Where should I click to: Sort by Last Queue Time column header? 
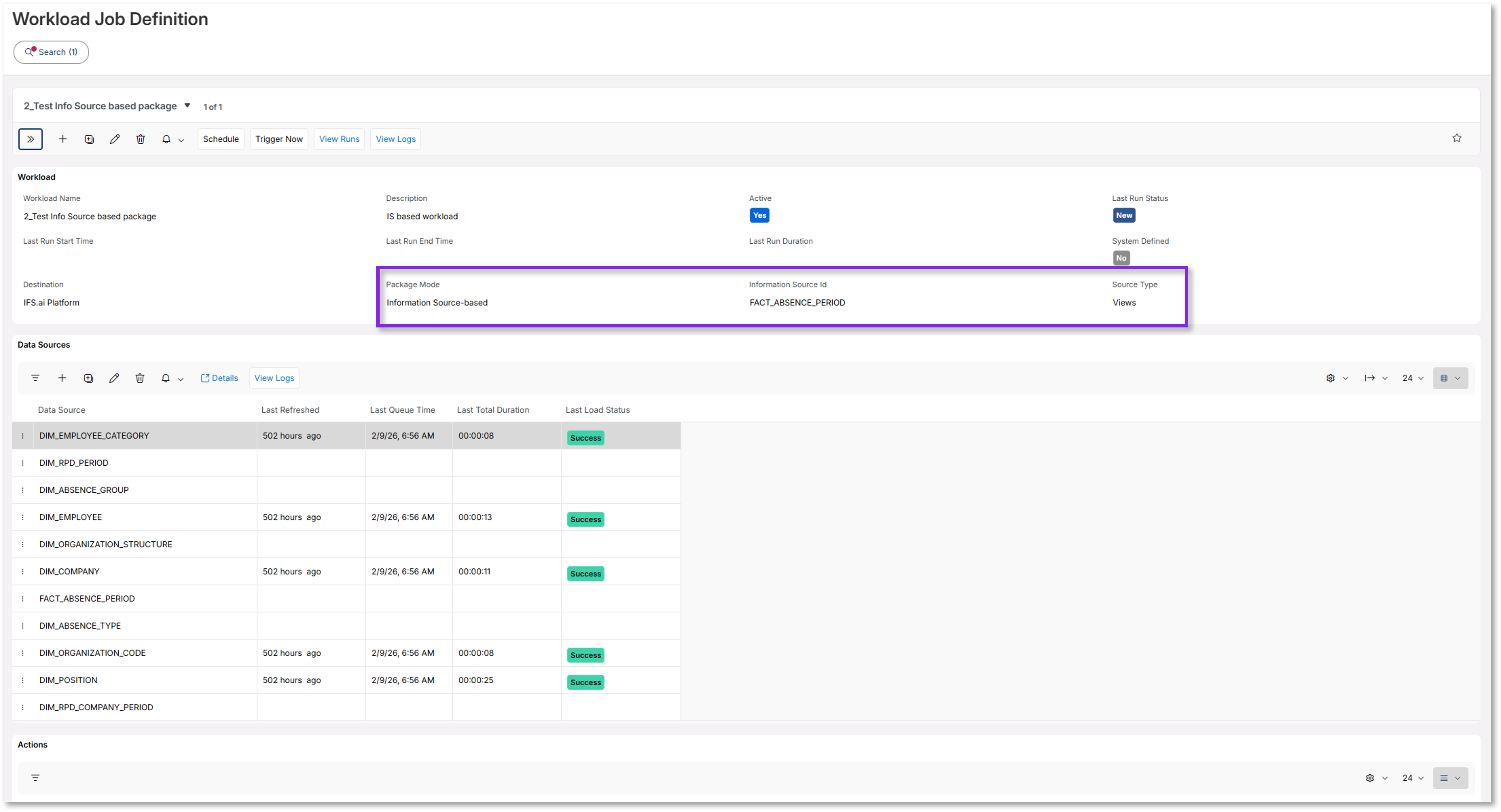[x=402, y=410]
